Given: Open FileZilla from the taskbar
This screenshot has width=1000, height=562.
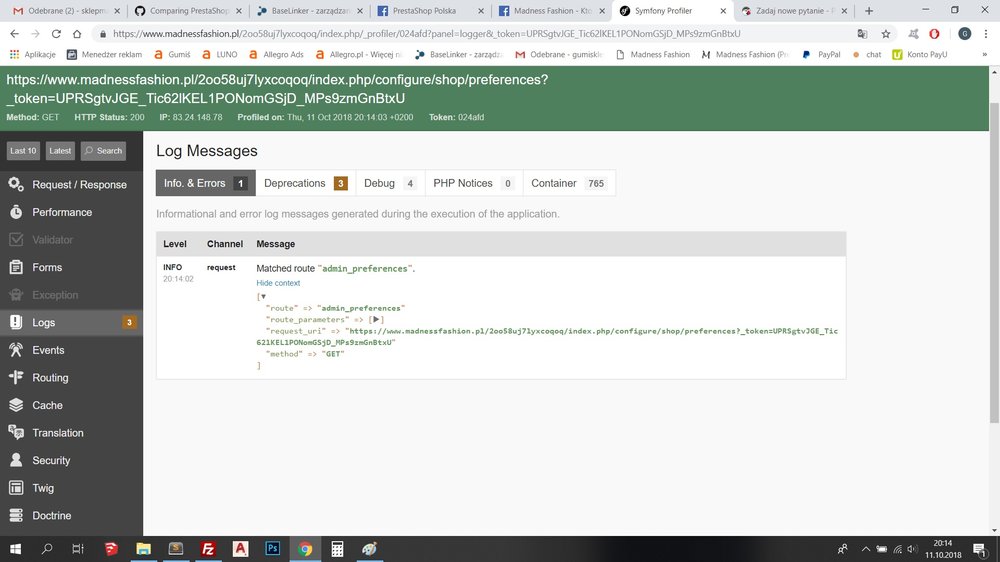Looking at the screenshot, I should pyautogui.click(x=208, y=549).
